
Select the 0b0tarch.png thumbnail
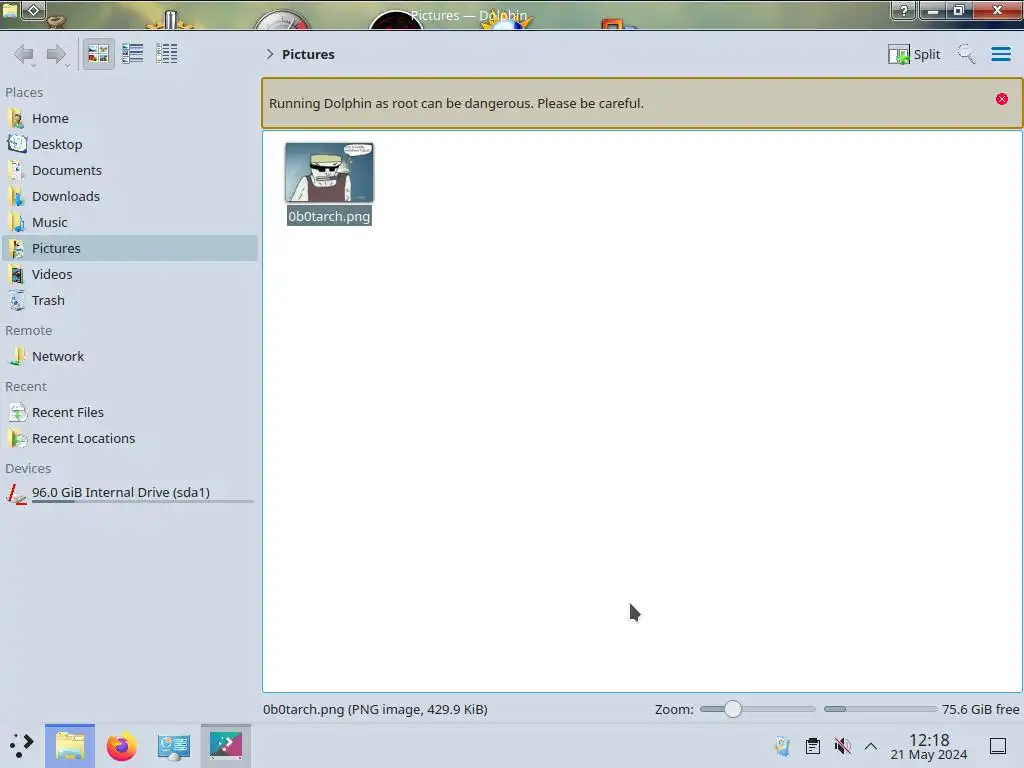click(x=329, y=172)
